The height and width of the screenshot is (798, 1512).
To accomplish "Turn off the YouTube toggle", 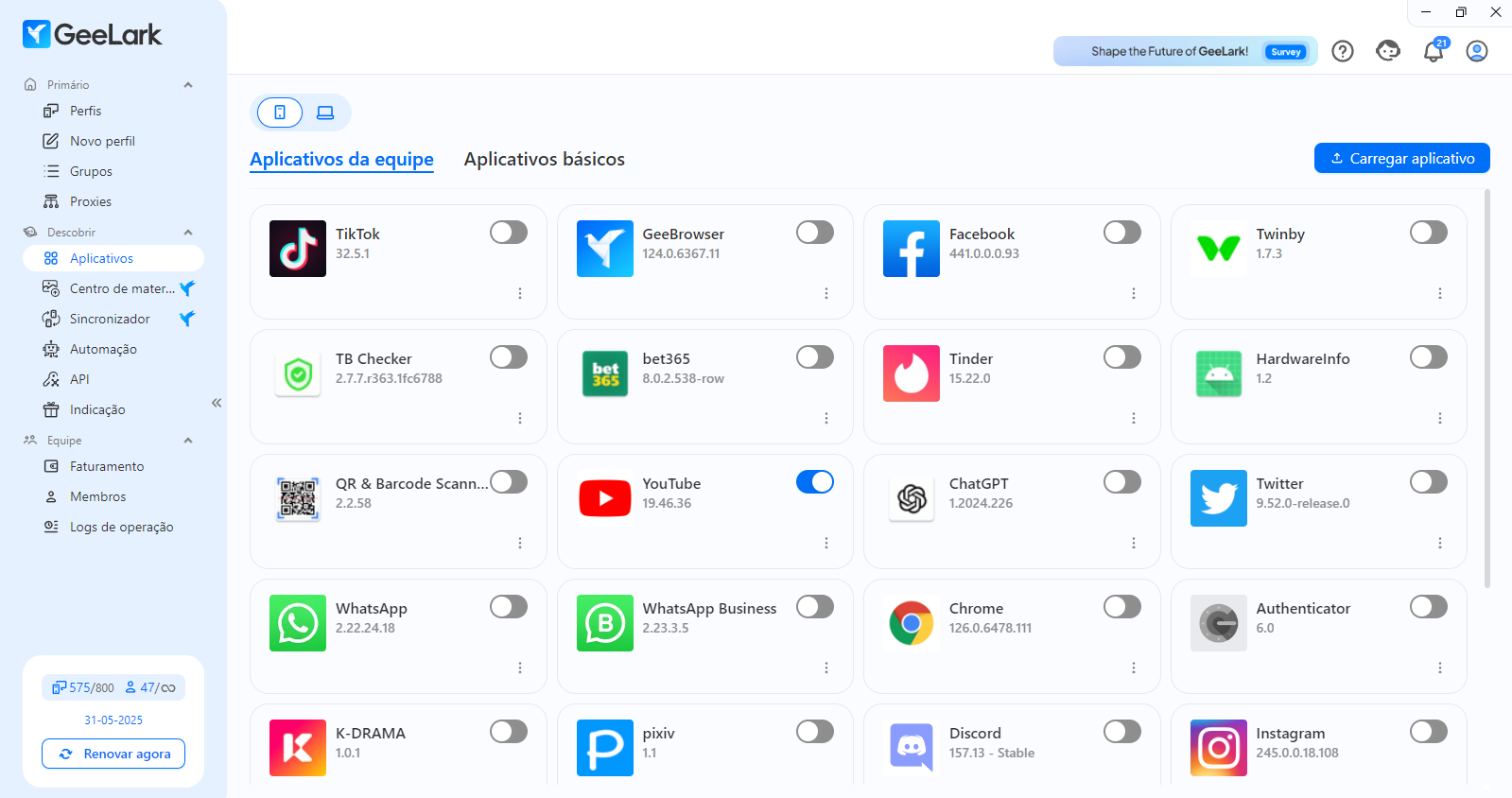I will click(815, 482).
